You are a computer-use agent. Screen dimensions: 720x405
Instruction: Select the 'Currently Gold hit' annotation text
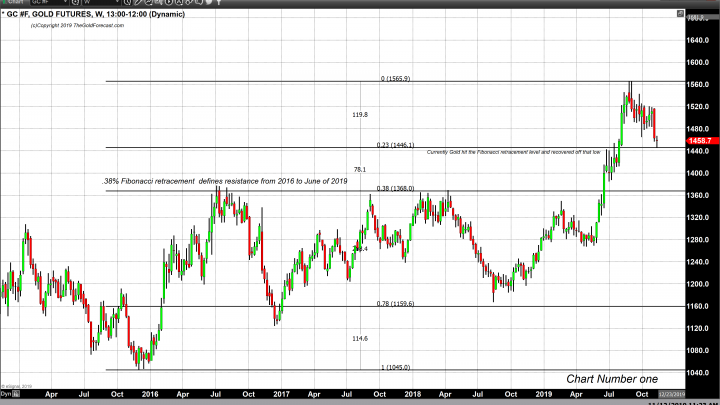513,152
